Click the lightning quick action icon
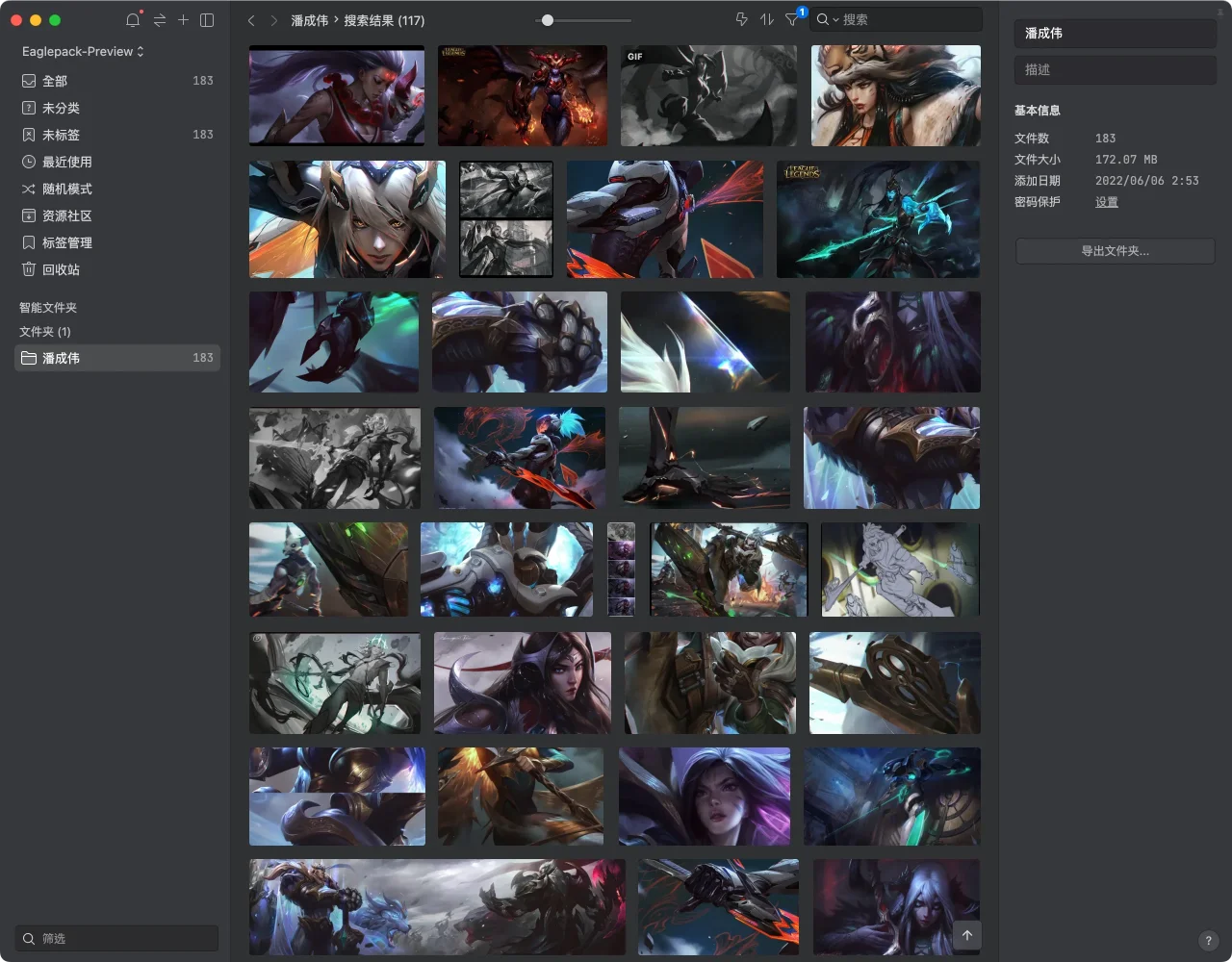Image resolution: width=1232 pixels, height=962 pixels. coord(741,19)
